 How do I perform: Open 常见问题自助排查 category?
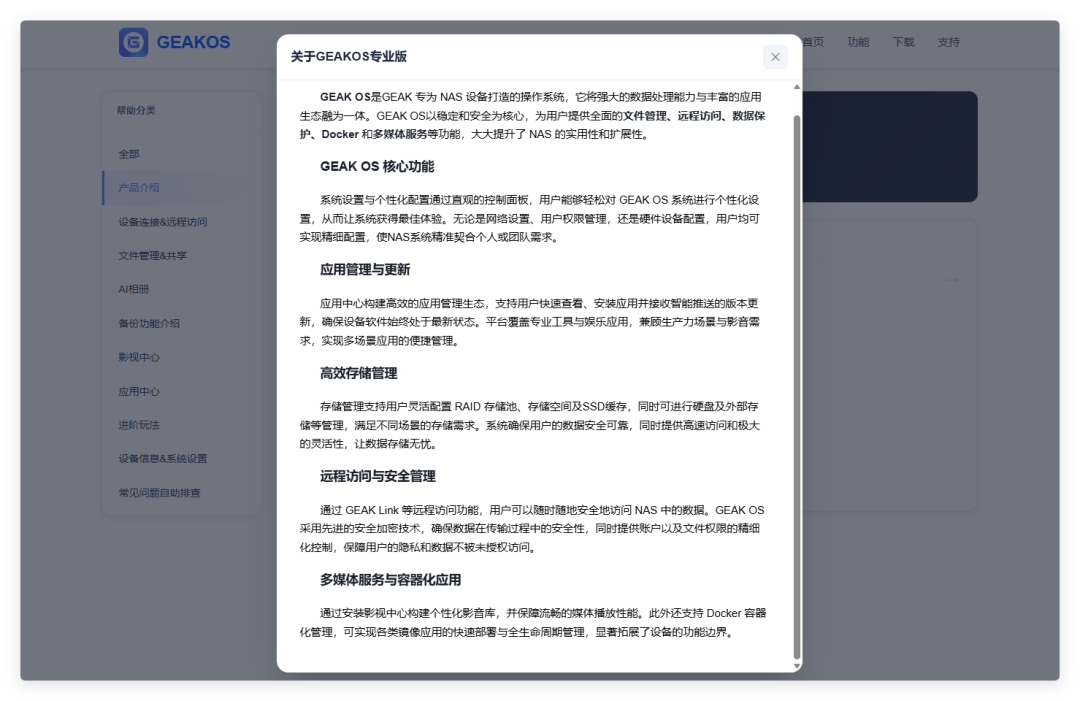coord(159,493)
